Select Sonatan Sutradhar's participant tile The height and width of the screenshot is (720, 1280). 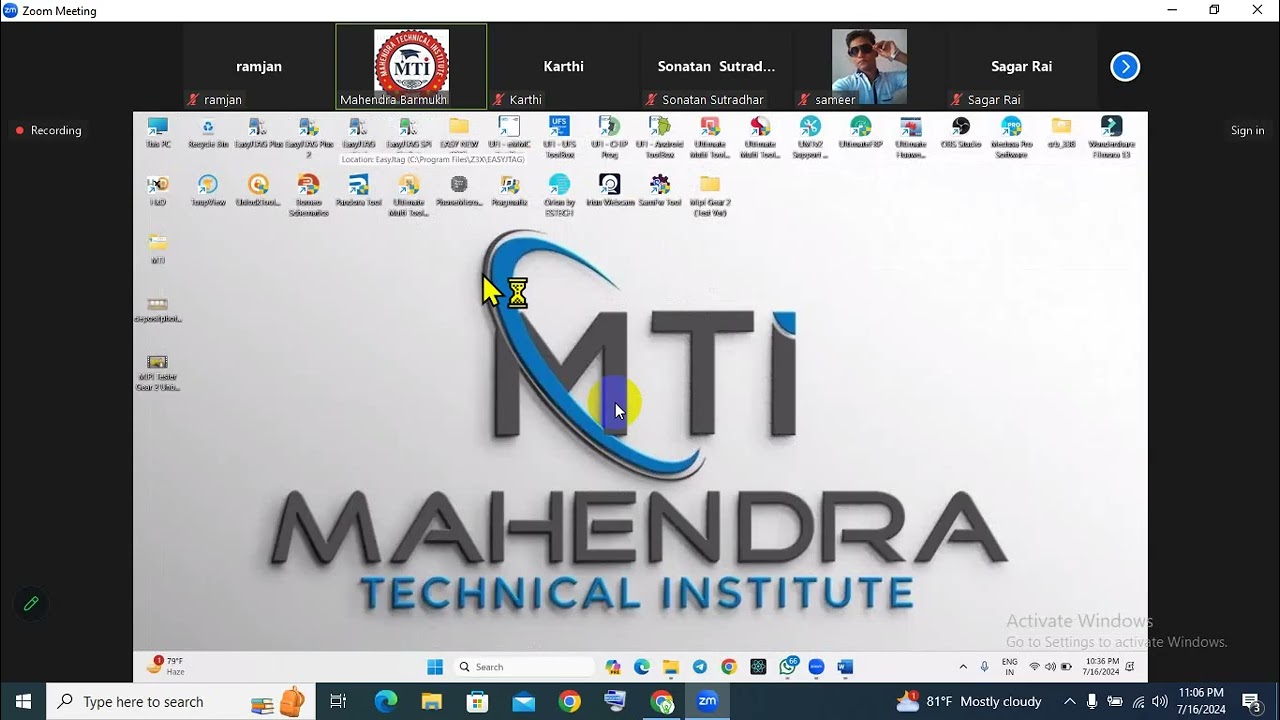click(716, 67)
